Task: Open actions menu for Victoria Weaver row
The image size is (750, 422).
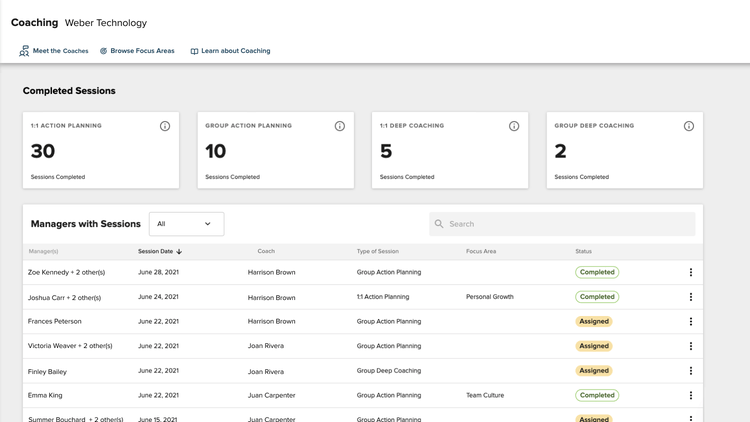Action: [x=691, y=346]
